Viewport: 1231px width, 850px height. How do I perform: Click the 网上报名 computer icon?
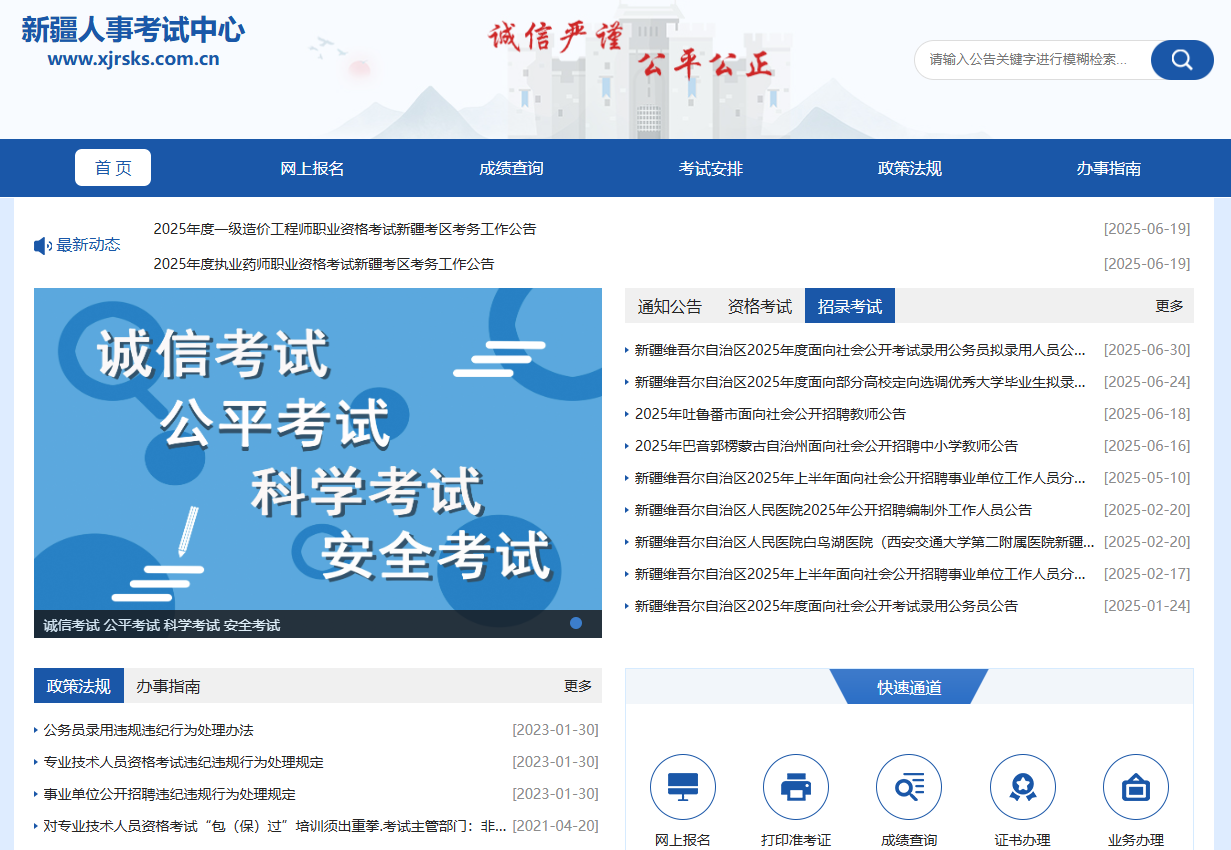click(x=683, y=787)
